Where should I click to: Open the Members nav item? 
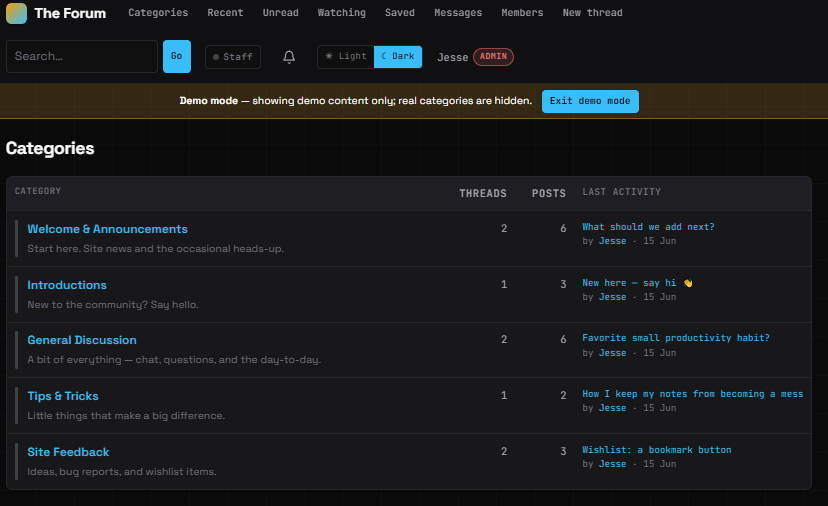[x=522, y=13]
